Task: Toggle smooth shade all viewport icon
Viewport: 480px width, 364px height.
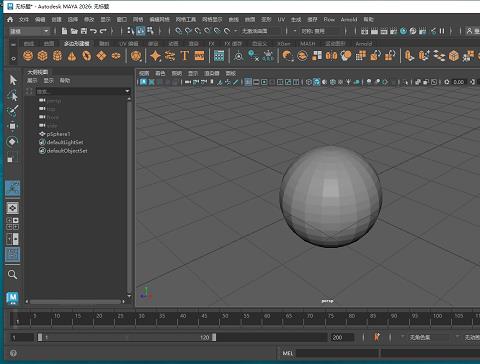Action: [316, 82]
